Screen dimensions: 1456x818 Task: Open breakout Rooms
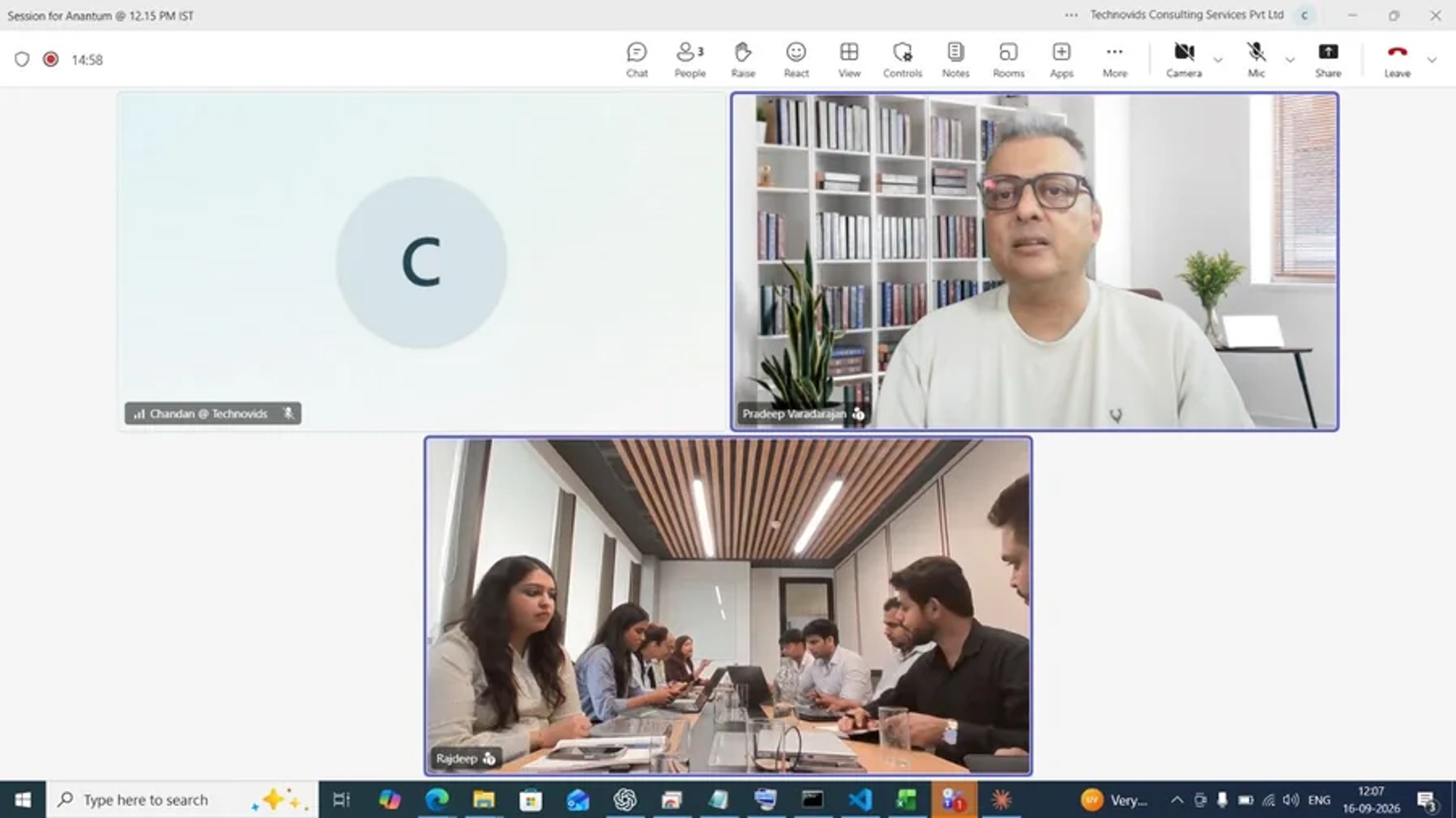click(x=1008, y=60)
